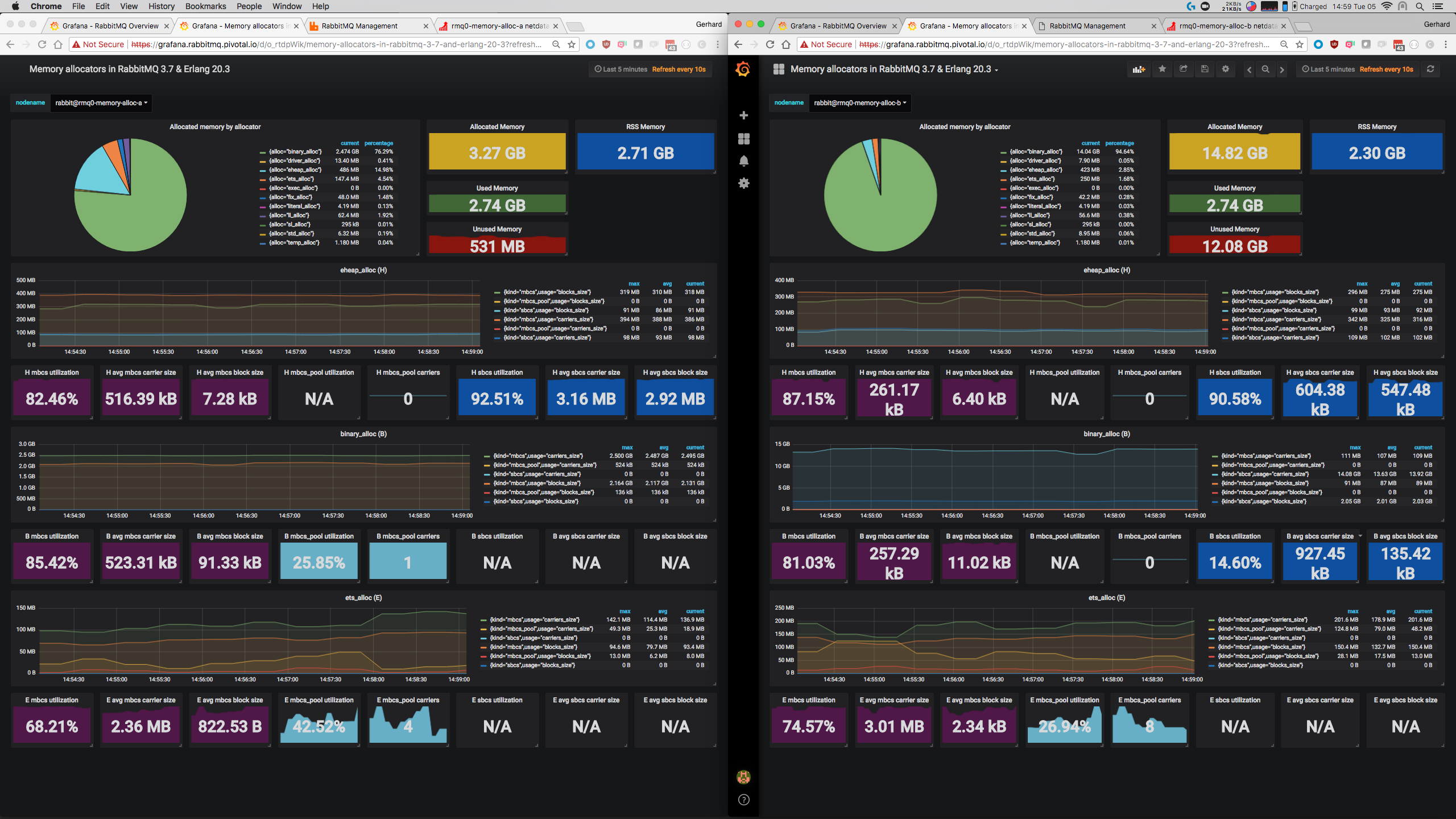Open the Alerting bell icon in sidebar

(743, 161)
